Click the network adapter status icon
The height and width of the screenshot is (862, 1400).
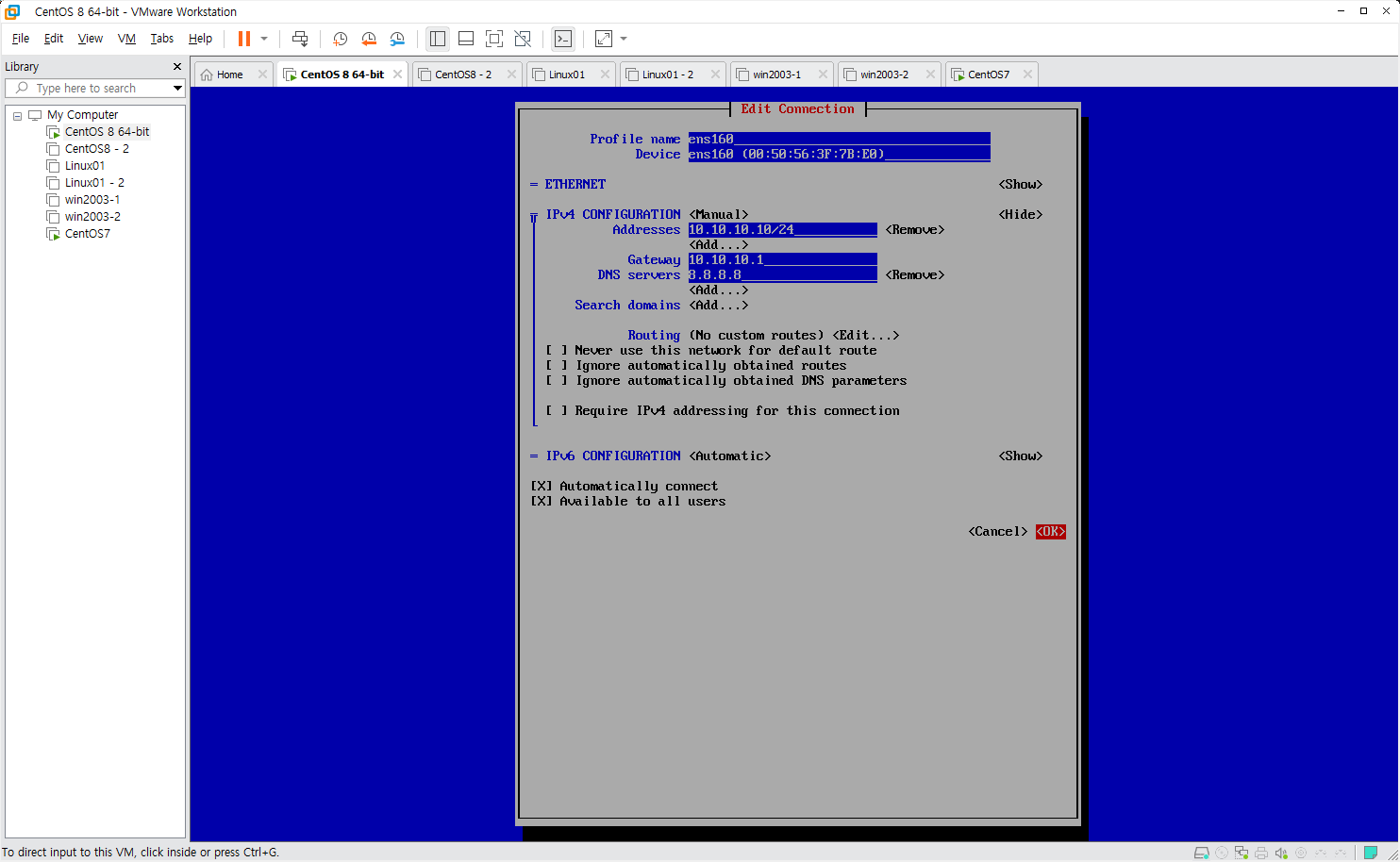(1242, 853)
